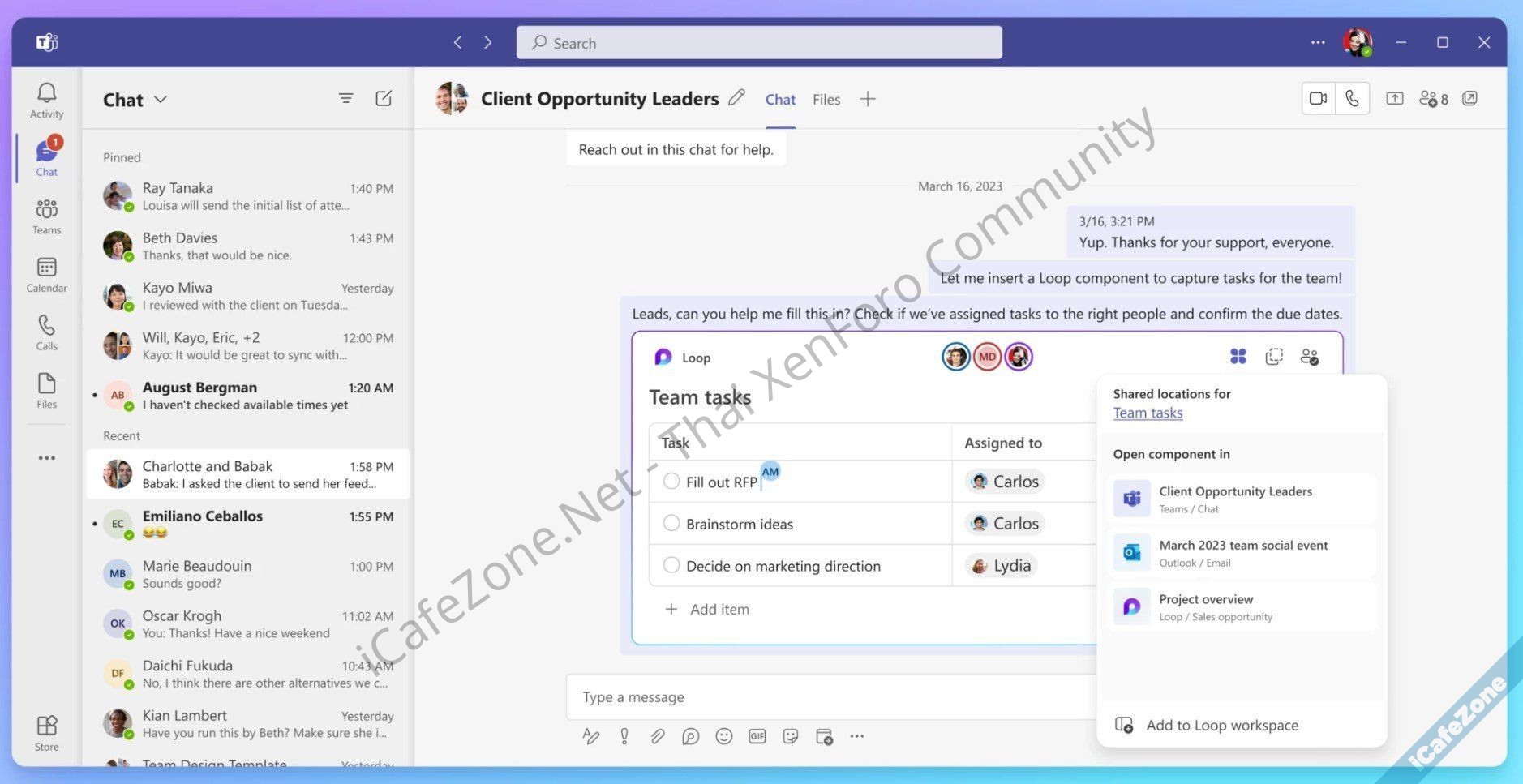Mark Brainstorm ideas as complete
1523x784 pixels.
click(x=671, y=523)
